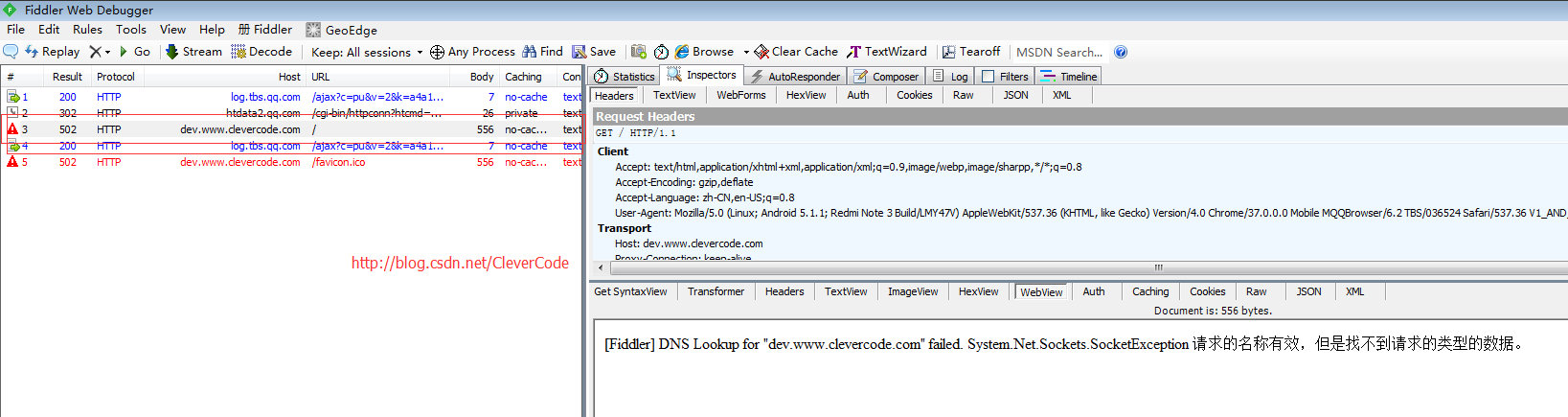
Task: Replay the selected sessions
Action: click(52, 52)
